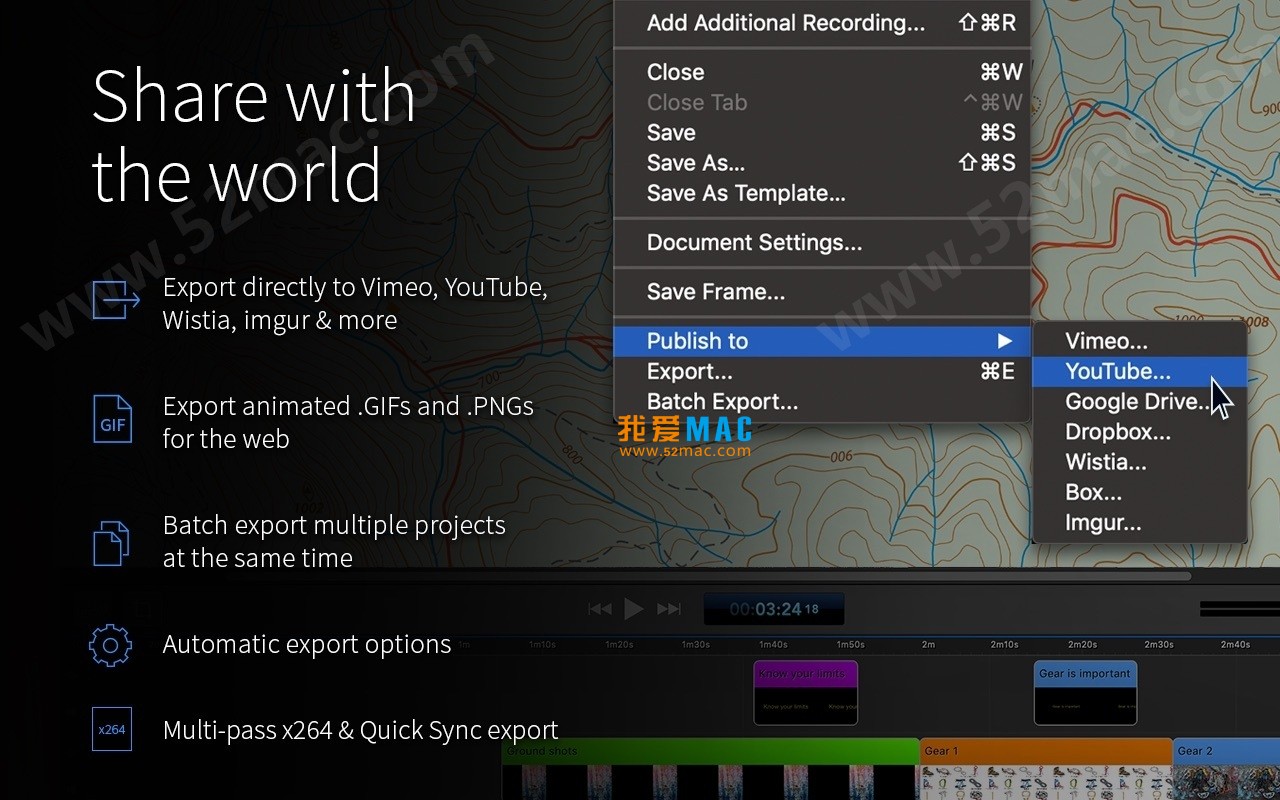Image resolution: width=1280 pixels, height=800 pixels.
Task: Publish to Vimeo... from the submenu
Action: pyautogui.click(x=1140, y=341)
